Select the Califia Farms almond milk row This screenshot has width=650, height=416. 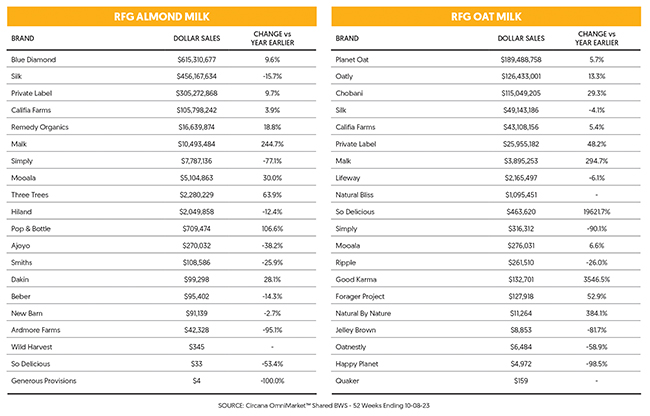[162, 110]
